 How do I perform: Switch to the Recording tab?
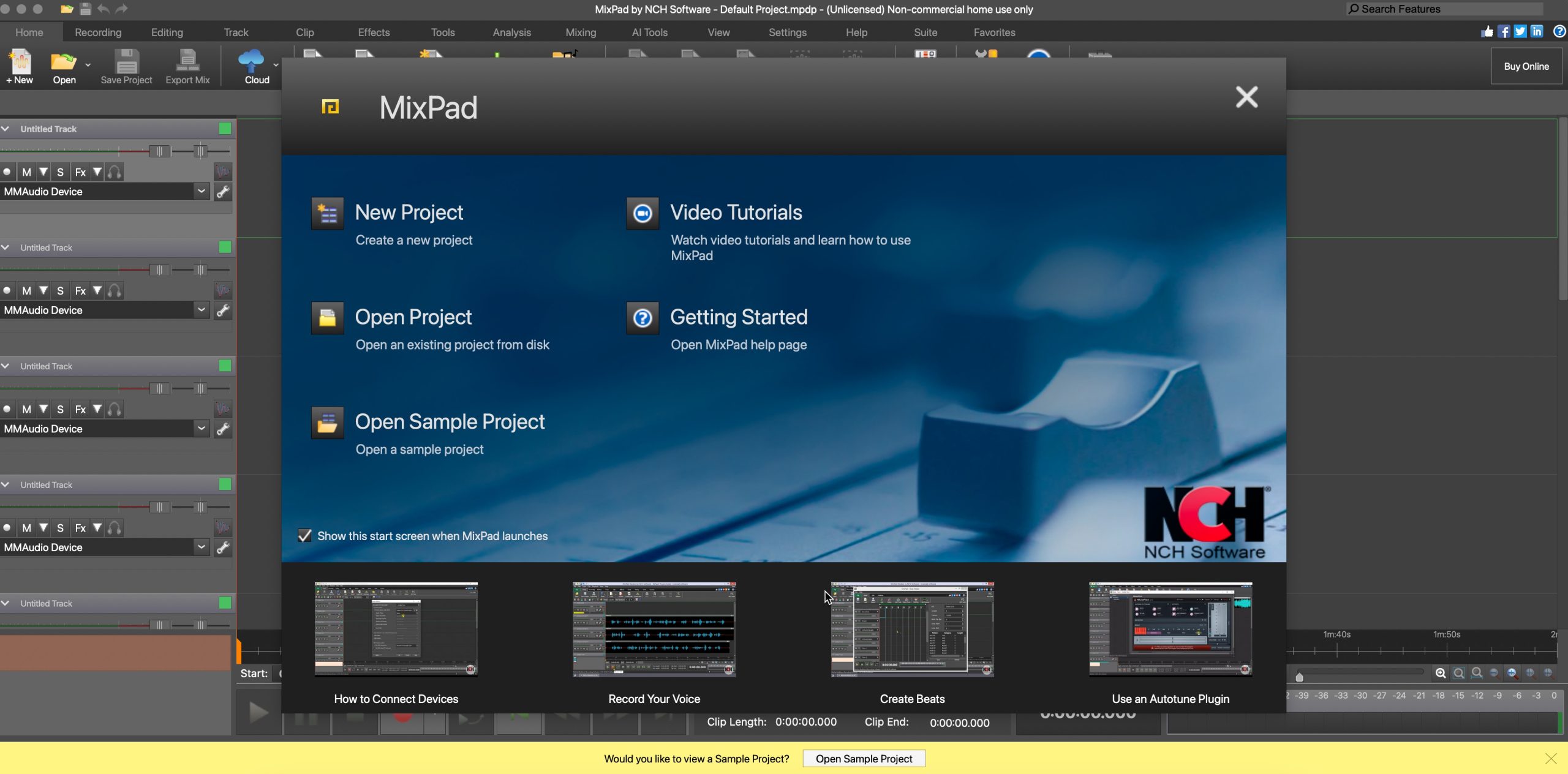pyautogui.click(x=98, y=32)
